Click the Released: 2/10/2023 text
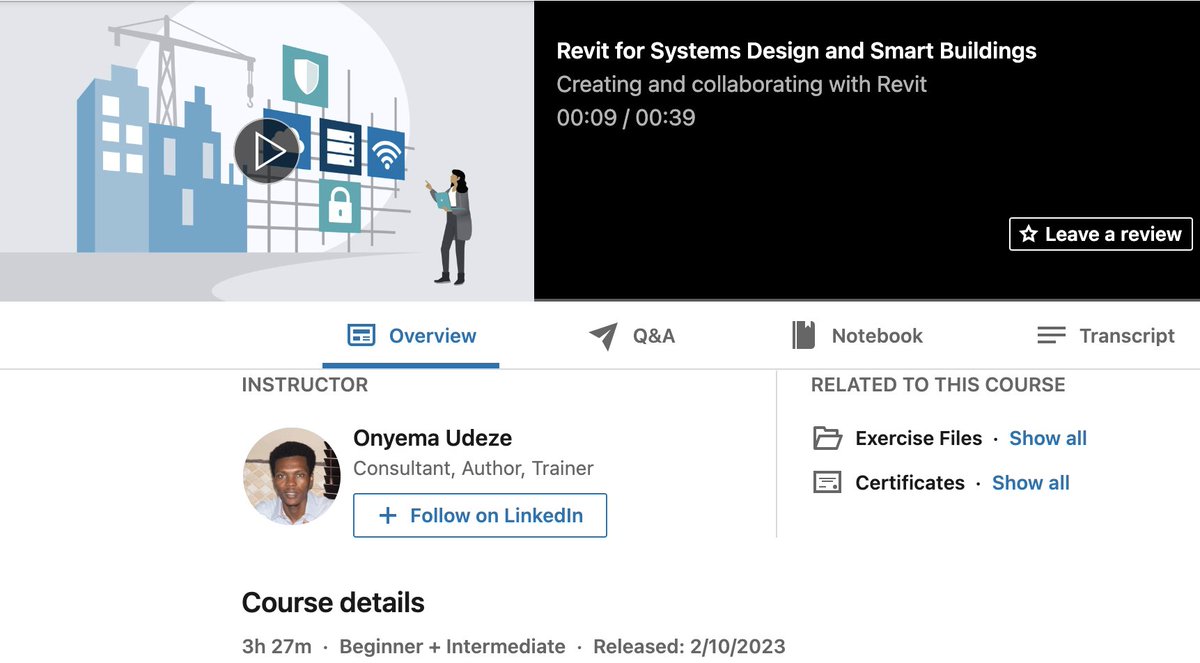 690,647
